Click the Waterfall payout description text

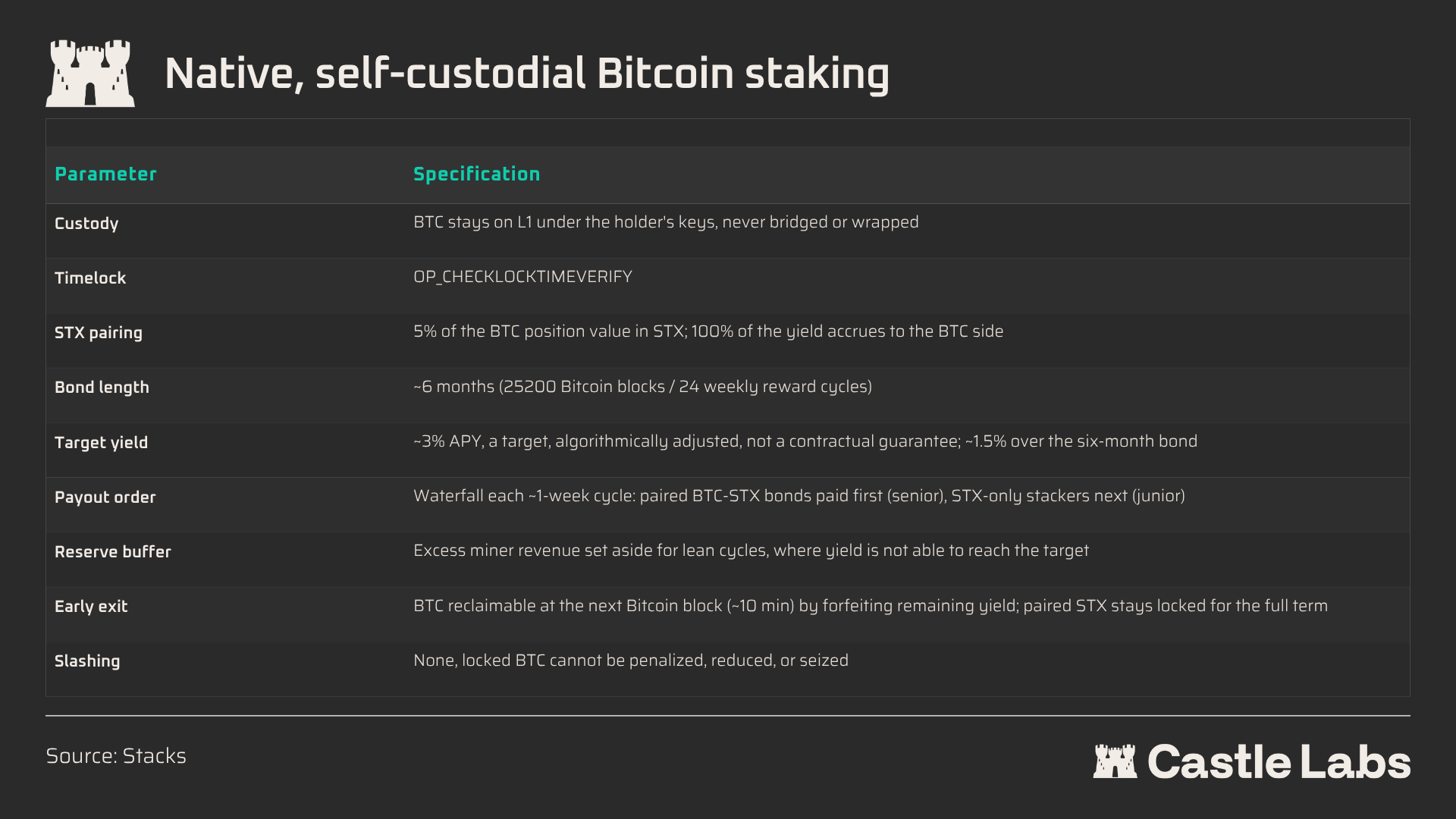coord(799,496)
